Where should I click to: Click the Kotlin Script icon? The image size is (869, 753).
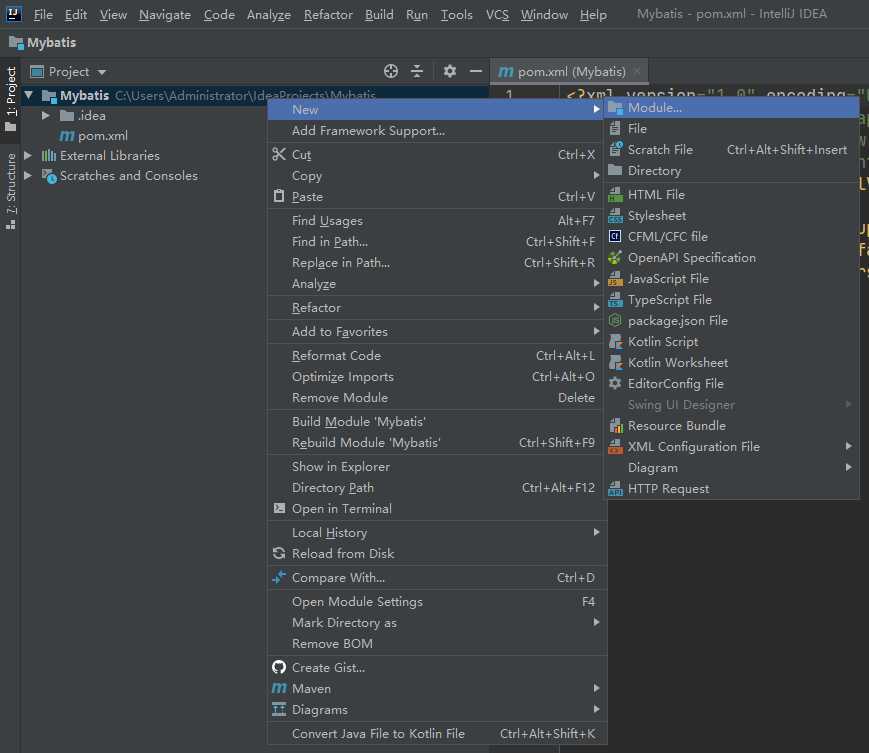click(x=615, y=341)
